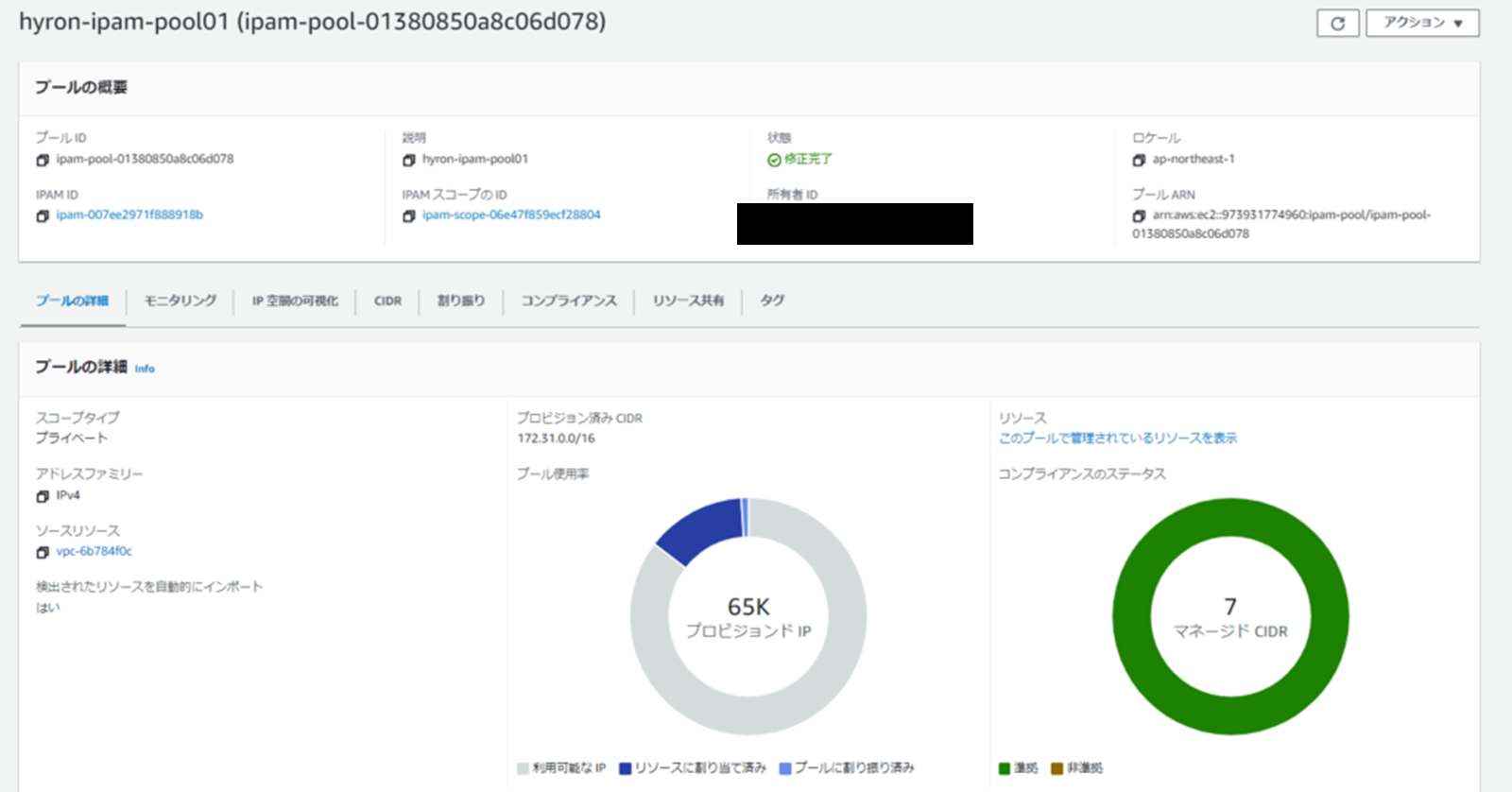Copy the source resource vpc-6b784f0c
The image size is (1512, 792).
pyautogui.click(x=43, y=552)
